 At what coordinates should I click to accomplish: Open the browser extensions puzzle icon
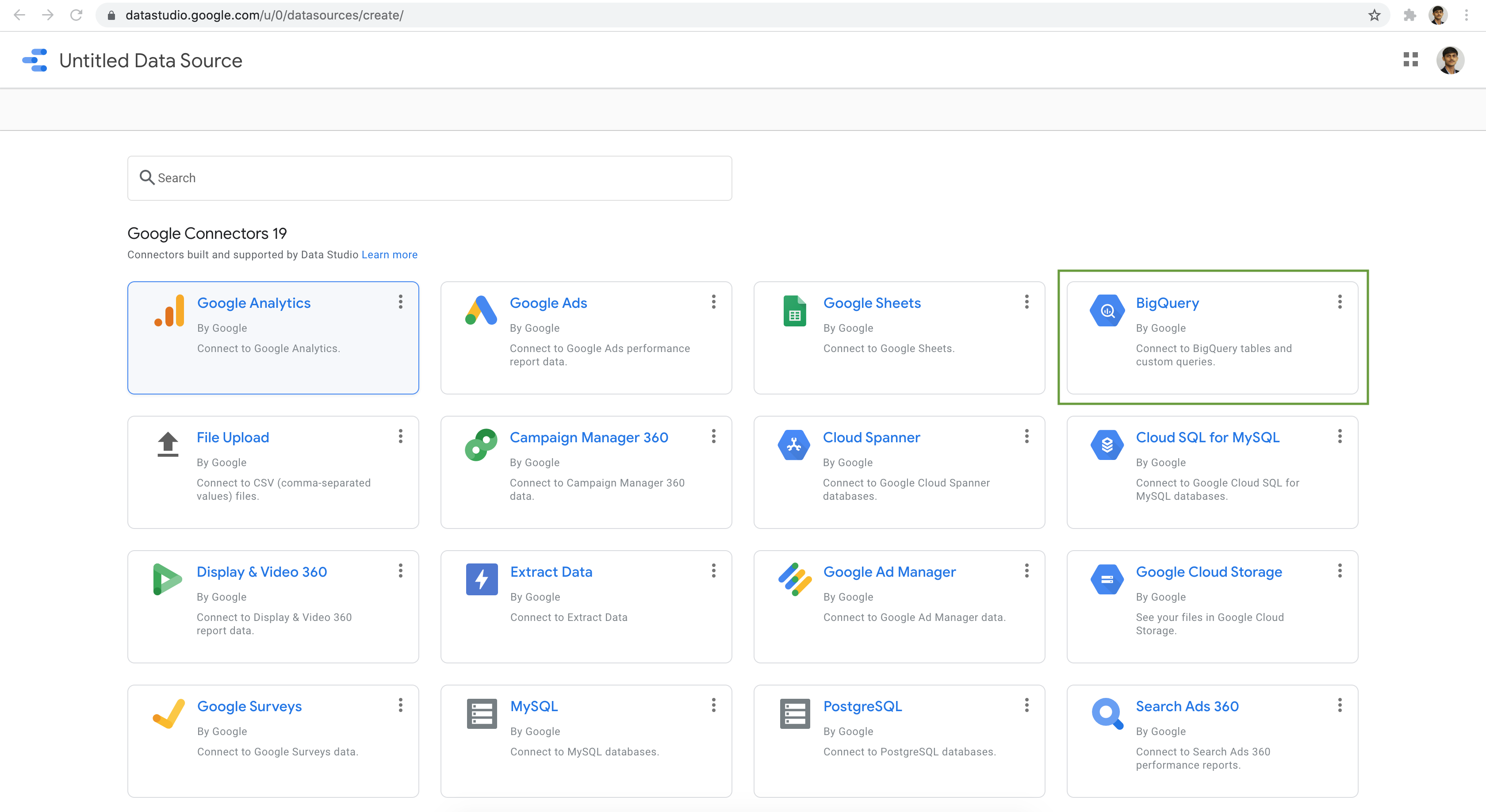click(1409, 15)
